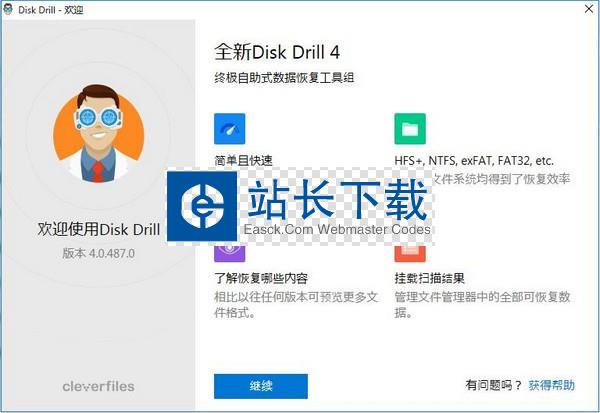The image size is (600, 413).
Task: Click the 管理文件管理器中的全部可恢复数据 description
Action: click(x=483, y=305)
